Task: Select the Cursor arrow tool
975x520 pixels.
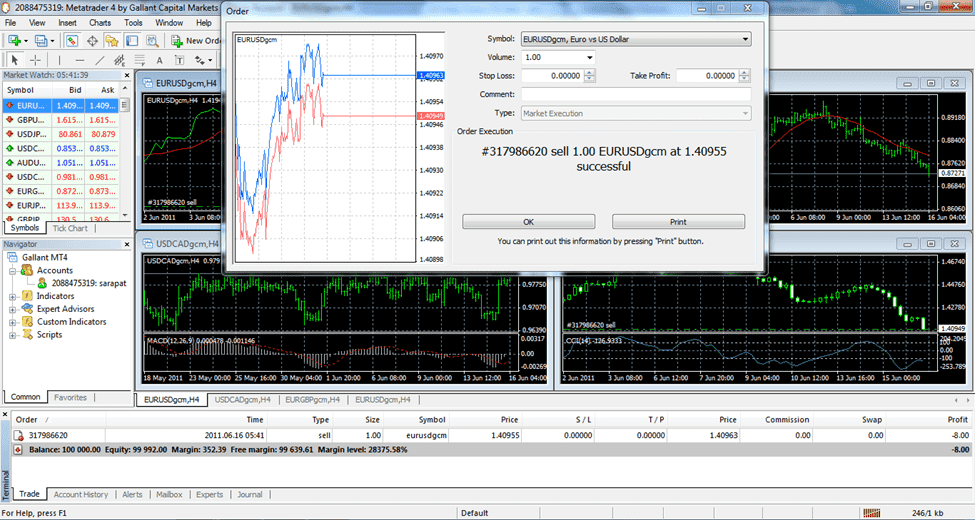Action: [14, 60]
